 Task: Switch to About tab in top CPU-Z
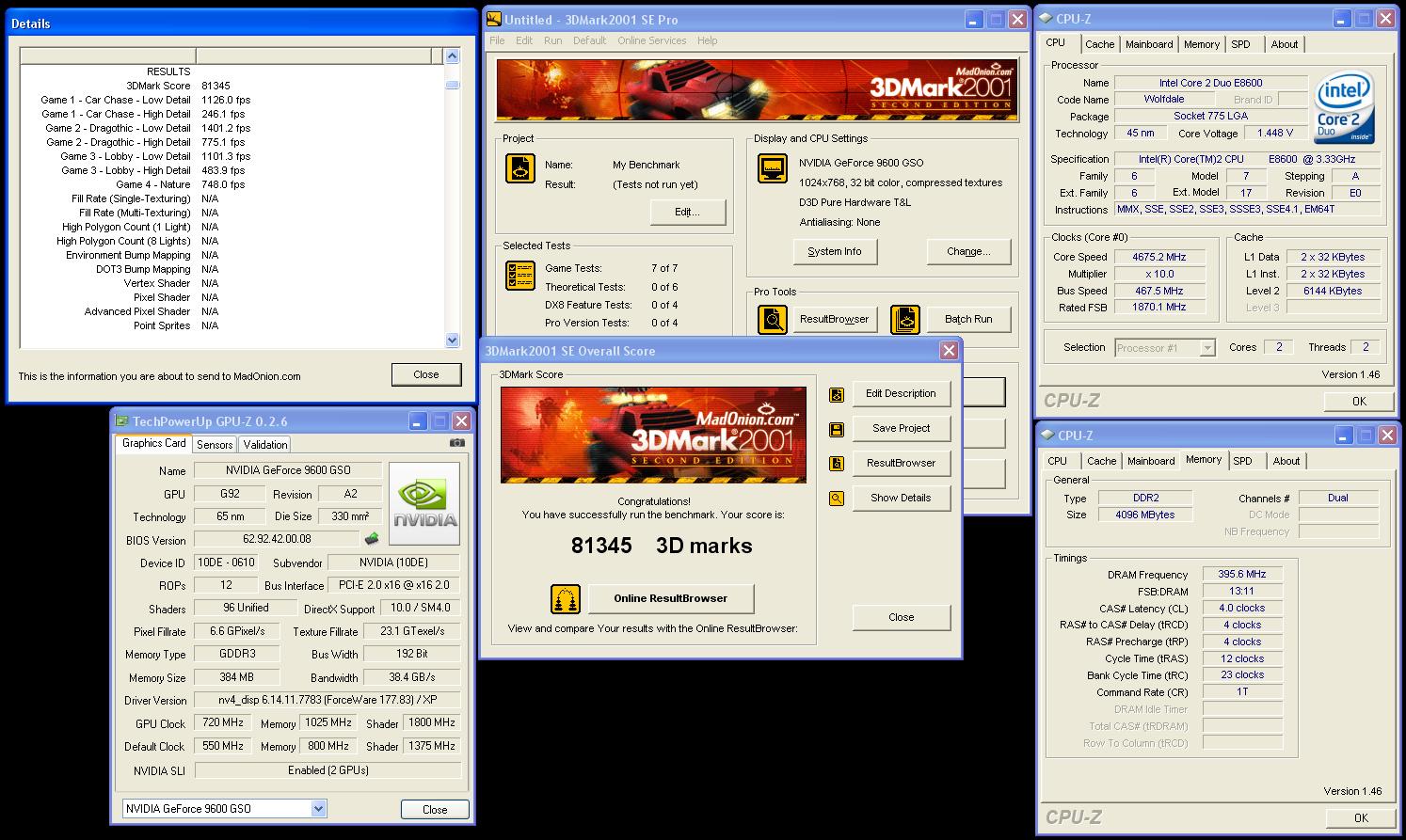coord(1285,44)
